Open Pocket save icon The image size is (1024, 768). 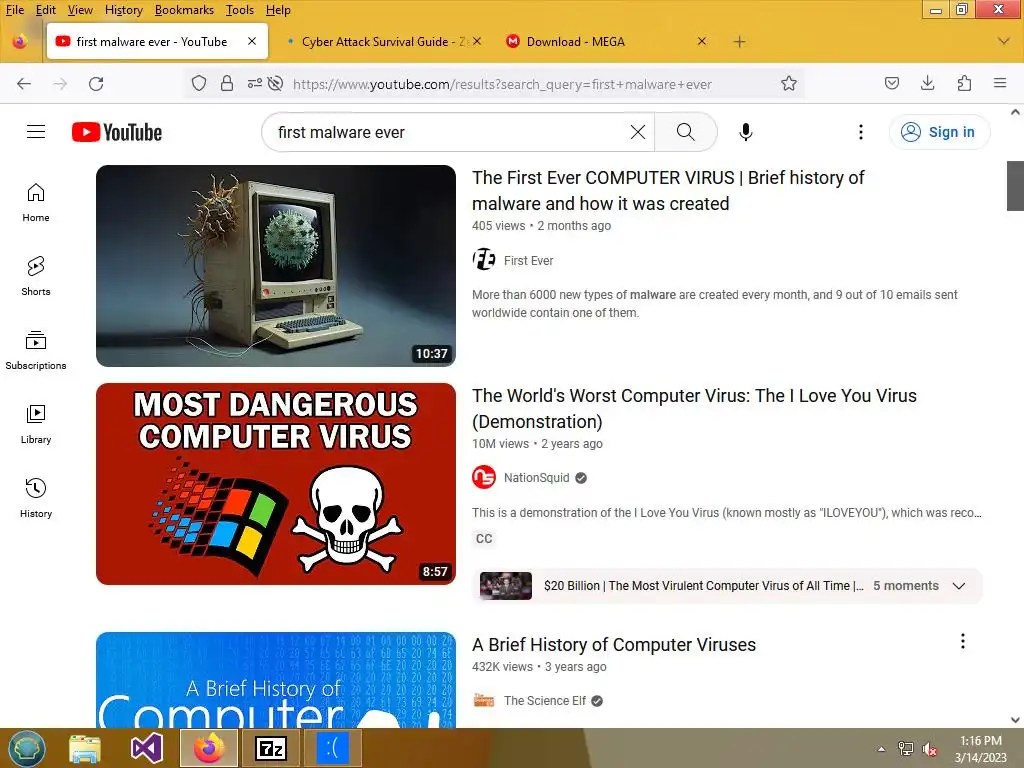pos(891,83)
